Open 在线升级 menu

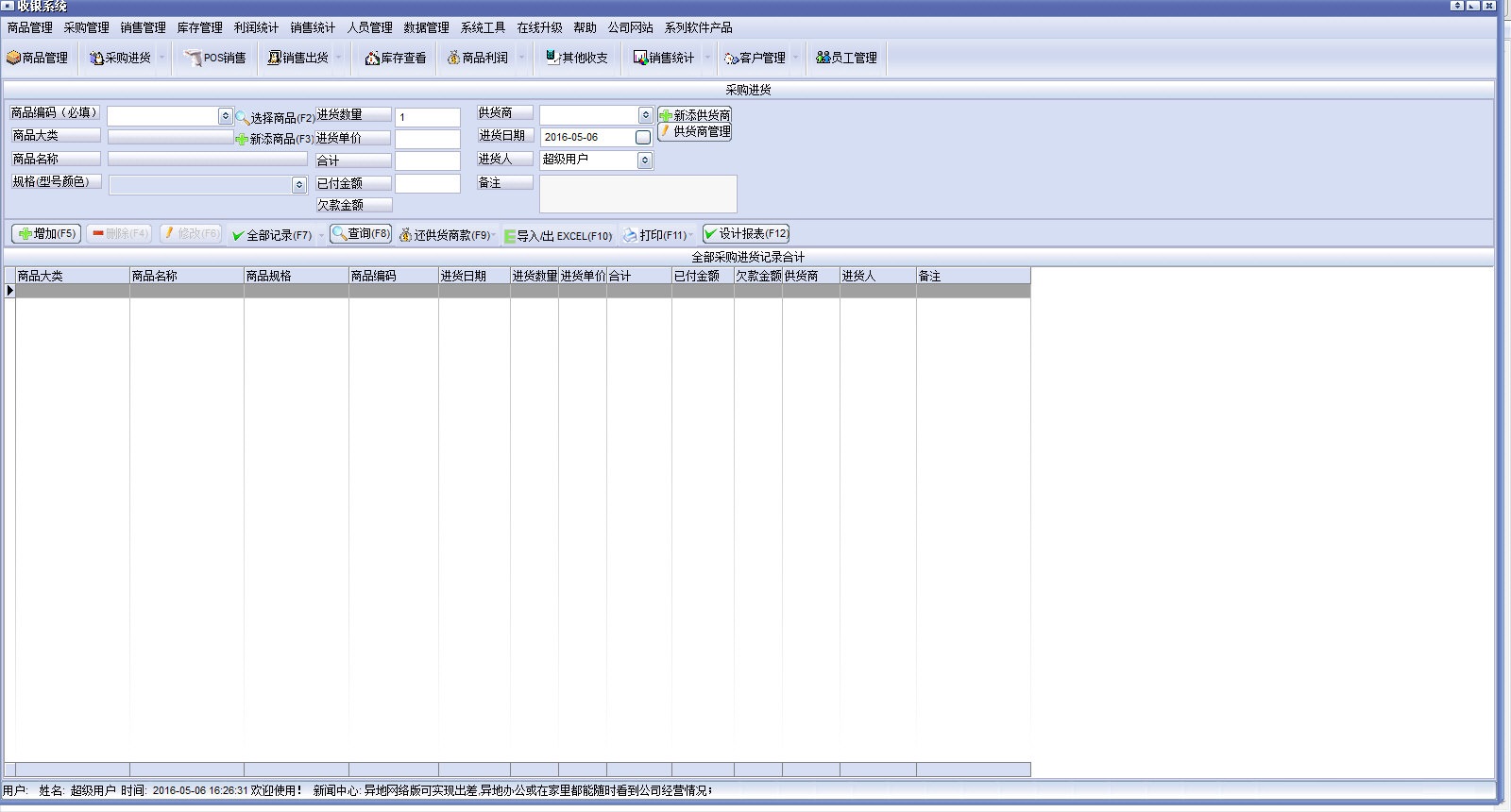click(x=540, y=27)
